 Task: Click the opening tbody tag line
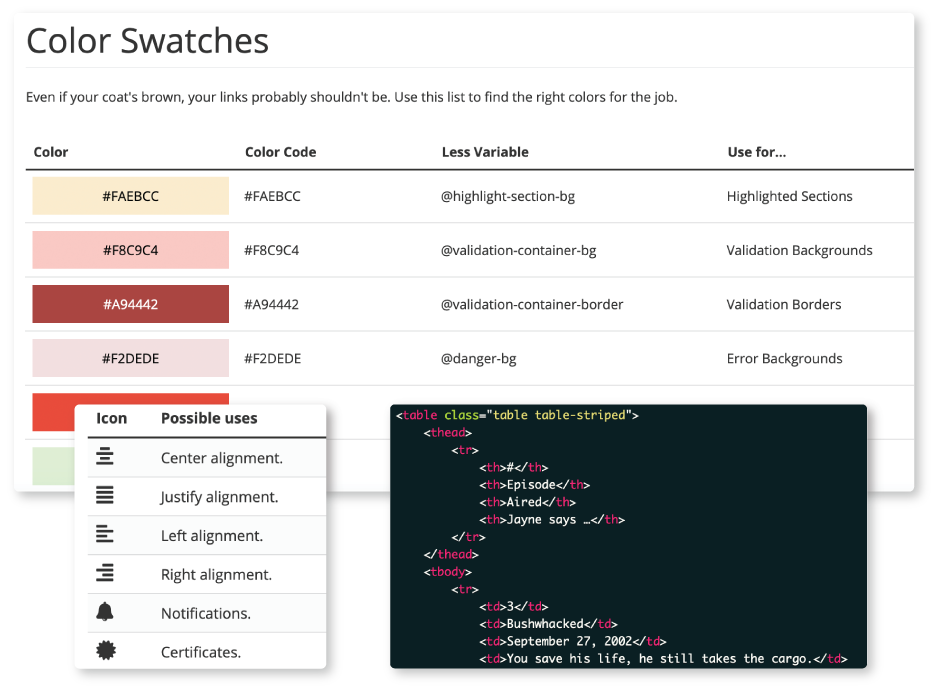point(447,572)
